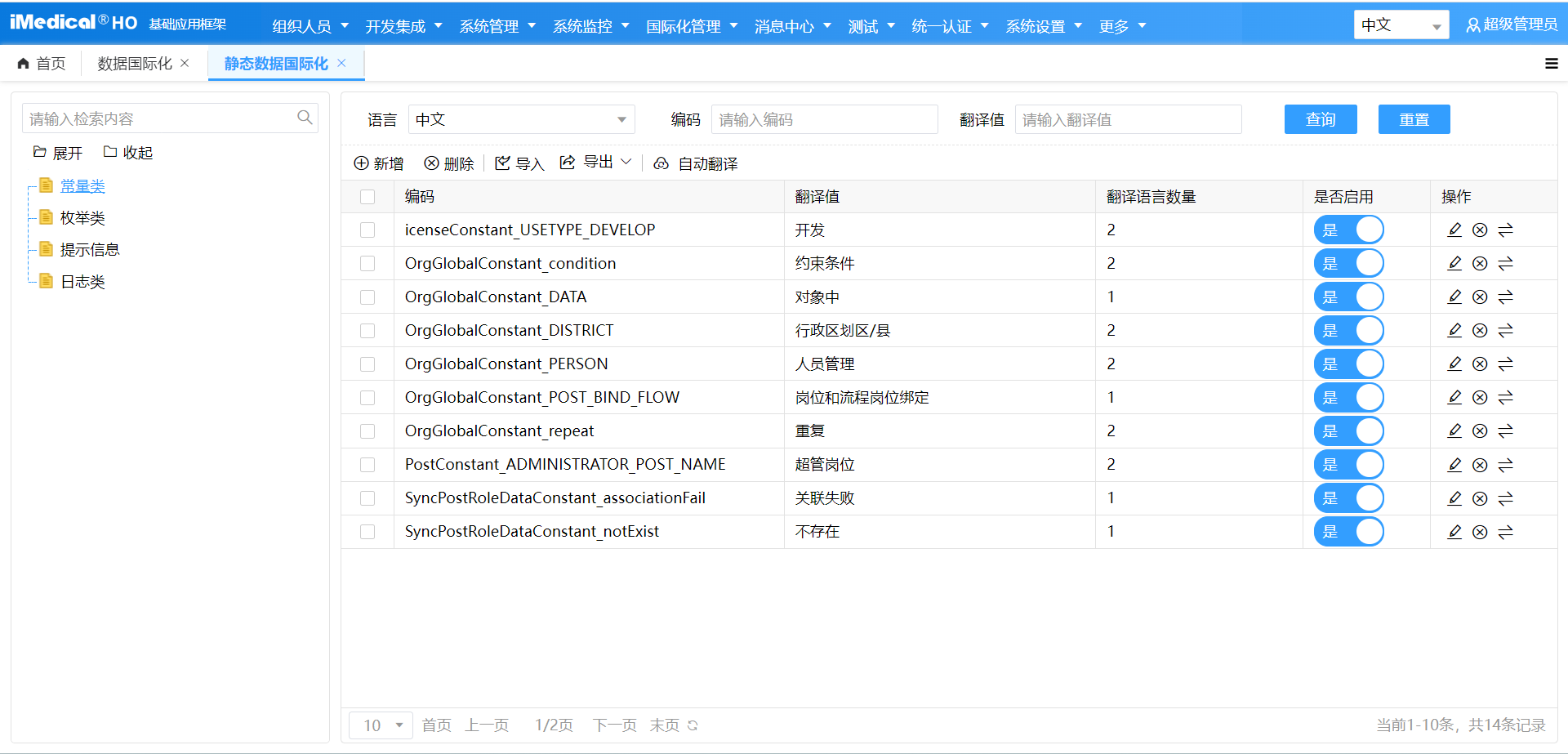Open the 组织人员 menu
Image resolution: width=1568 pixels, height=754 pixels.
pyautogui.click(x=310, y=26)
